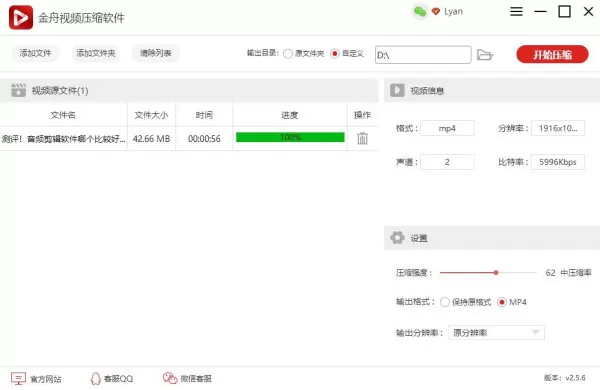The image size is (600, 390).
Task: Click the 微信客服 link text
Action: (x=196, y=379)
